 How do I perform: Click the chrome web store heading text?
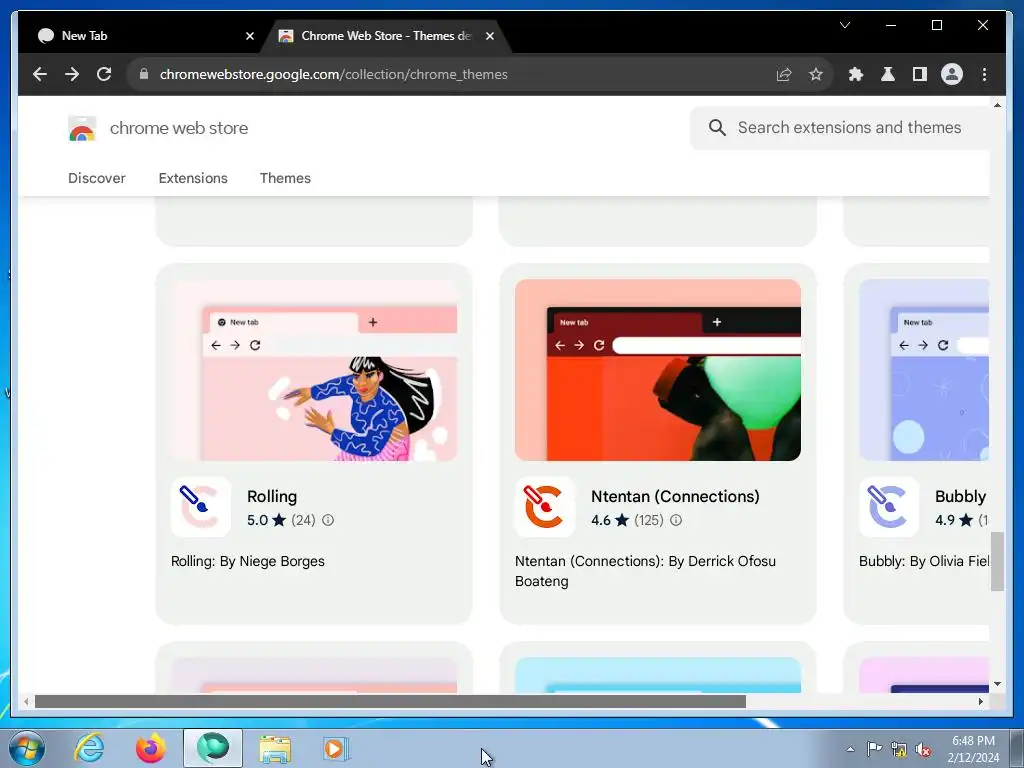[179, 128]
